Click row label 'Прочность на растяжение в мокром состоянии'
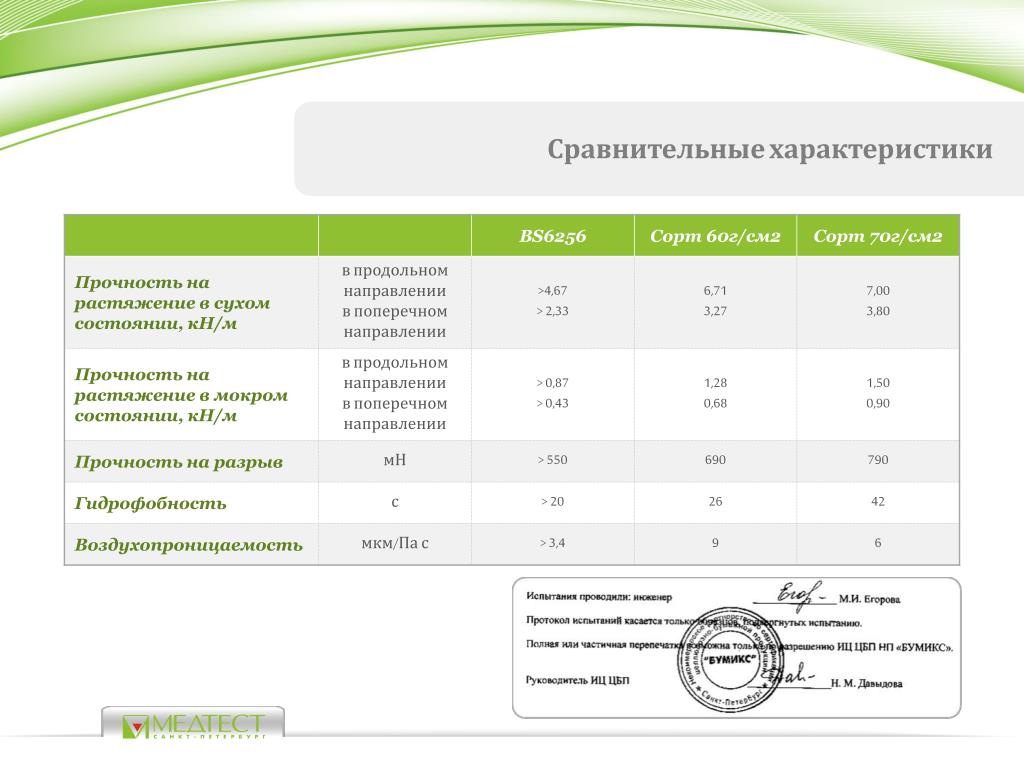This screenshot has width=1024, height=768. pos(181,395)
